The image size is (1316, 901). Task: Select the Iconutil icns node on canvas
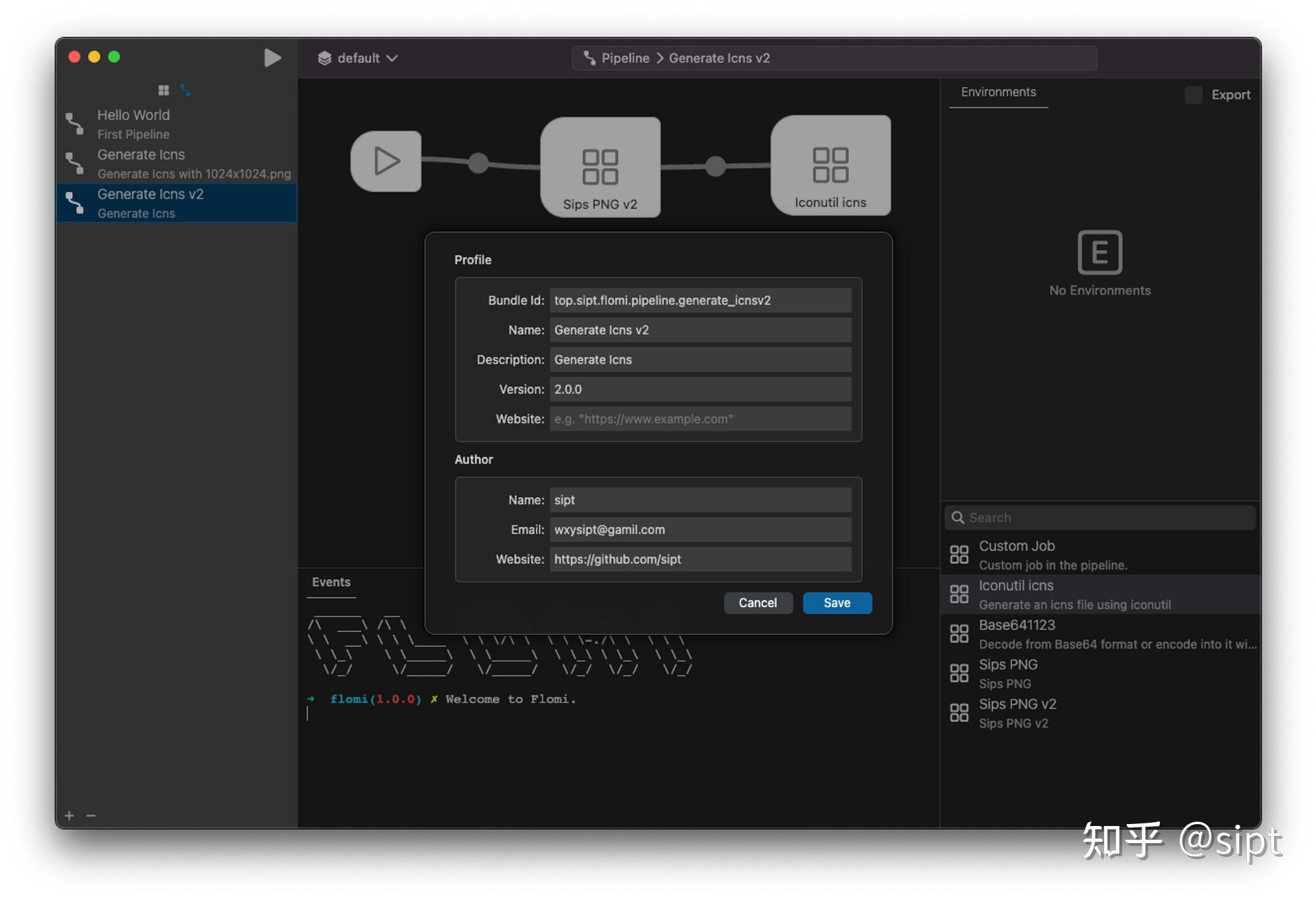point(831,164)
